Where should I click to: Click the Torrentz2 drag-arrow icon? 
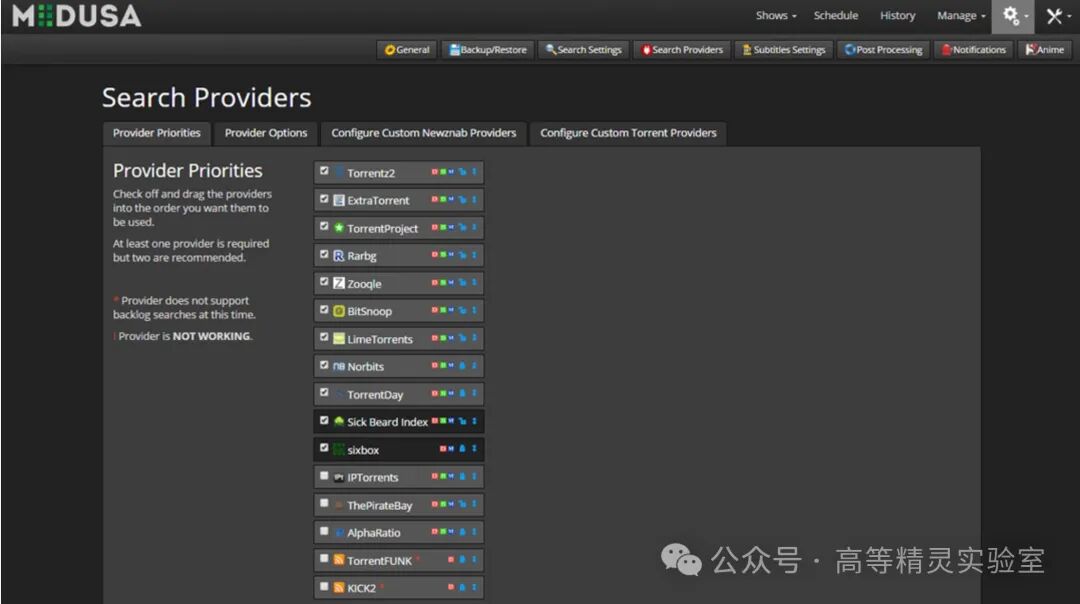tap(474, 172)
